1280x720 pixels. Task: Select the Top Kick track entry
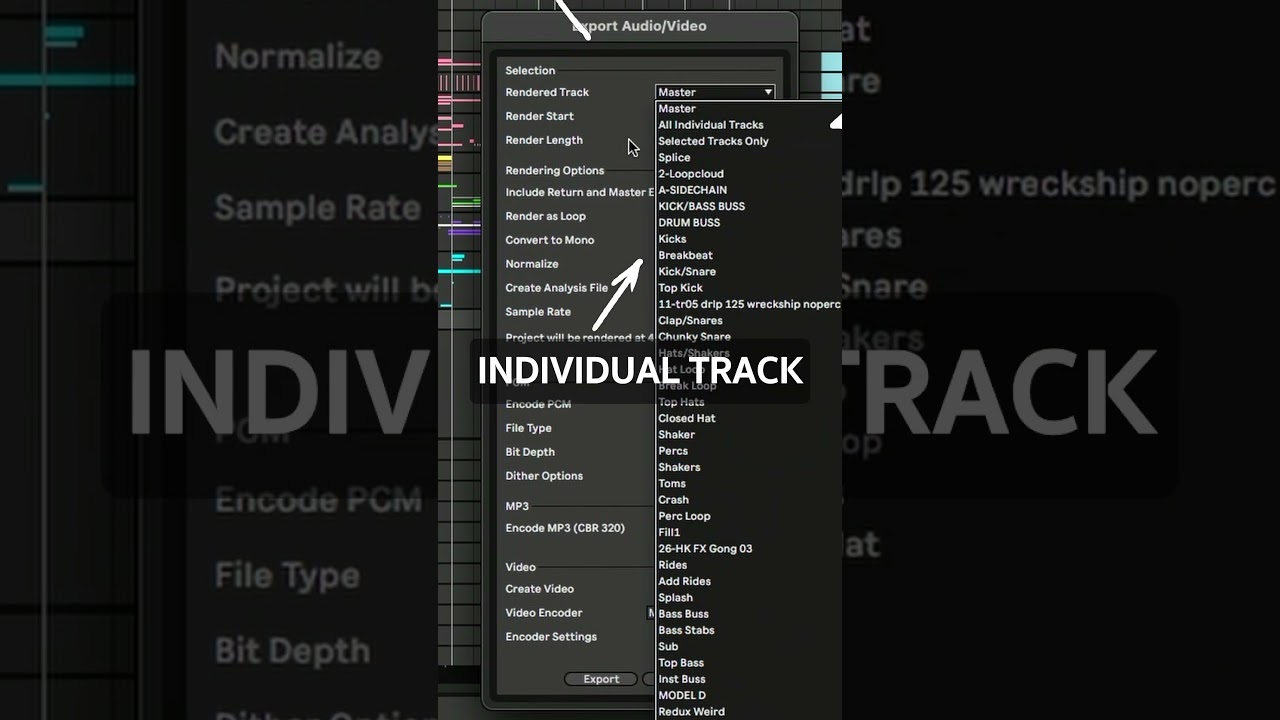pos(680,288)
